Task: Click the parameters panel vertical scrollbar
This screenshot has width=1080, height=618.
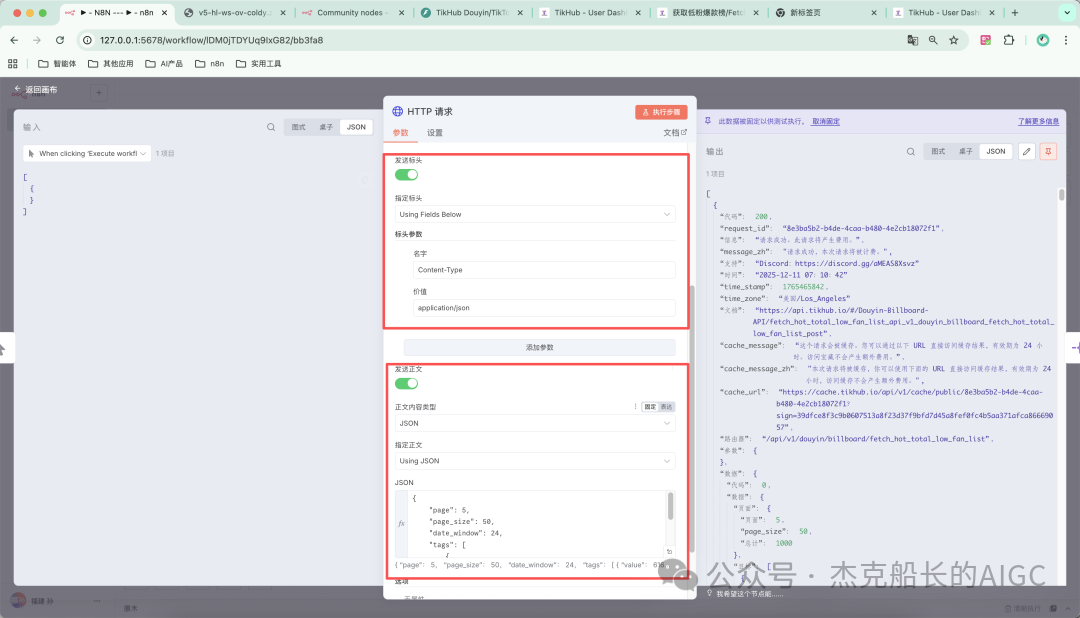Action: pos(692,418)
